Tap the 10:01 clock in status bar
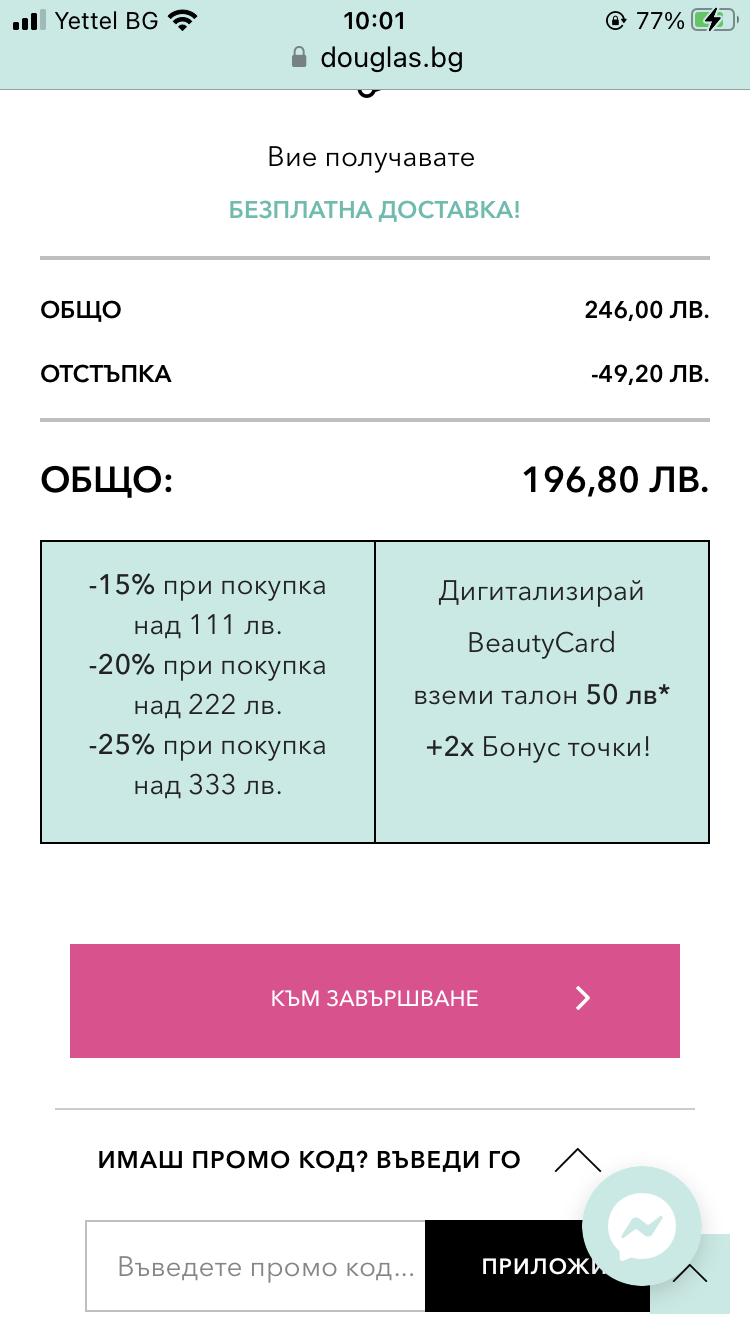Image resolution: width=750 pixels, height=1334 pixels. click(x=374, y=21)
